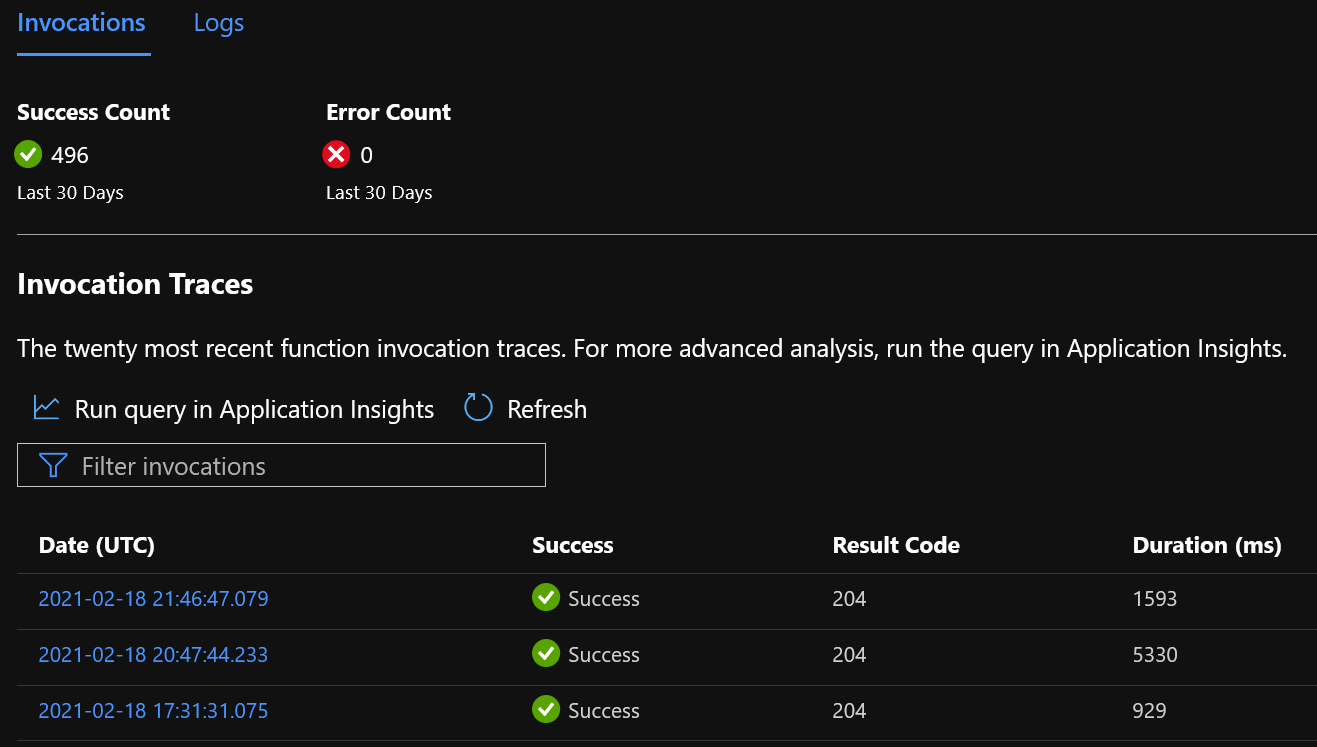This screenshot has height=747, width=1317.
Task: Click the filter funnel icon
Action: coord(53,465)
